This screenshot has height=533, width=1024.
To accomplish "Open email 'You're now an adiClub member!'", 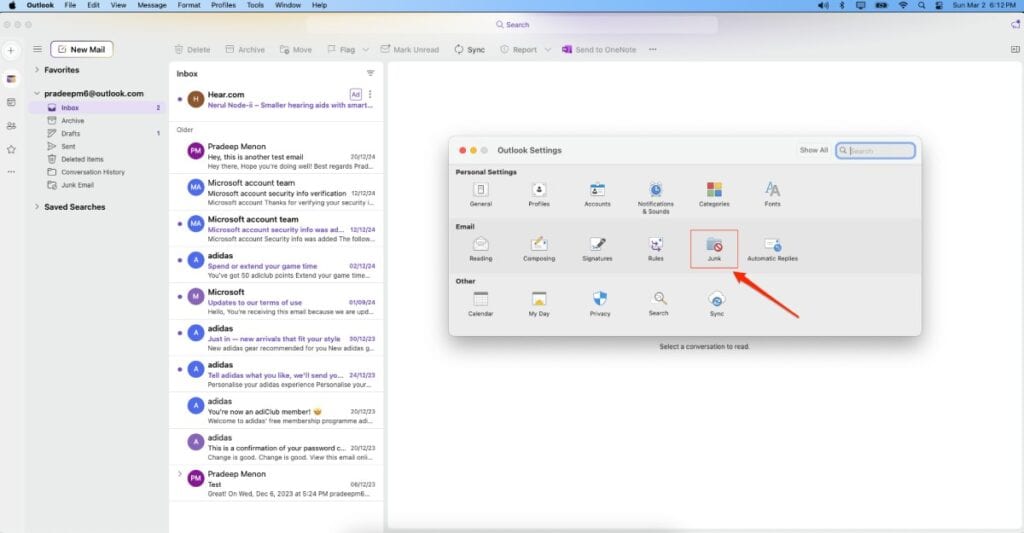I will click(x=276, y=411).
